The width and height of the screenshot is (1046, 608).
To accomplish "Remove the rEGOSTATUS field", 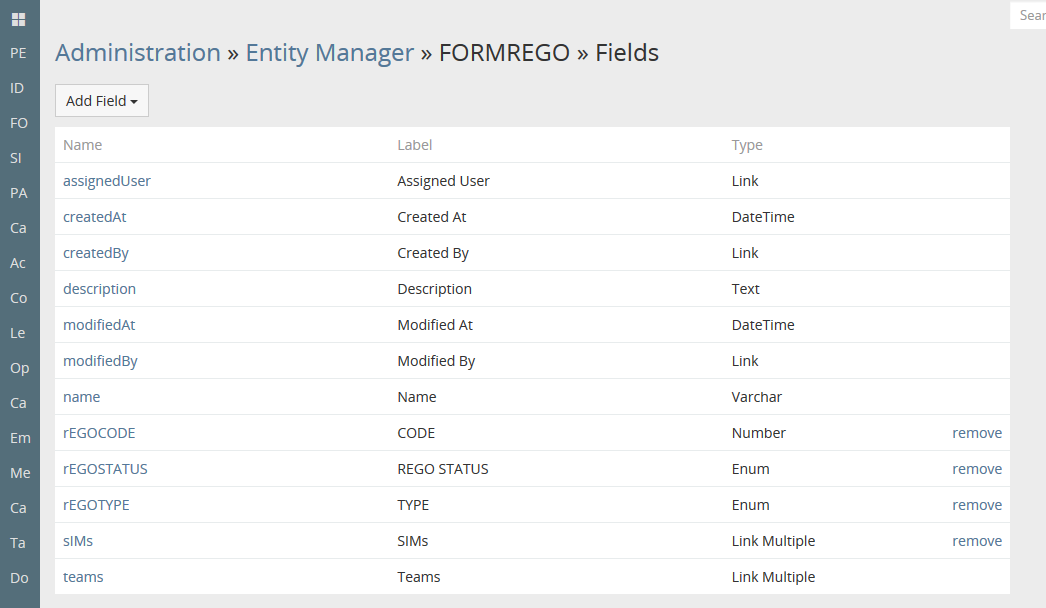I will 976,469.
